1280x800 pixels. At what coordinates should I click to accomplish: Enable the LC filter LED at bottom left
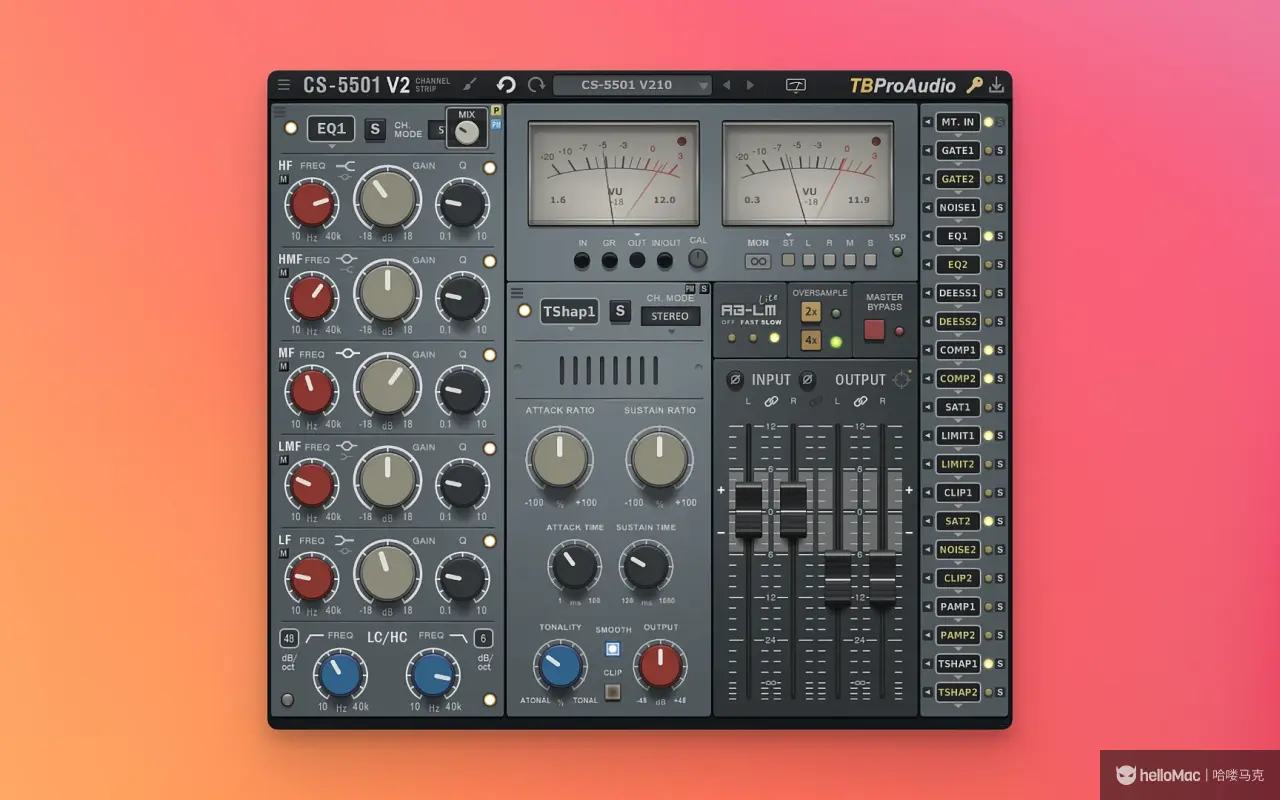point(288,700)
